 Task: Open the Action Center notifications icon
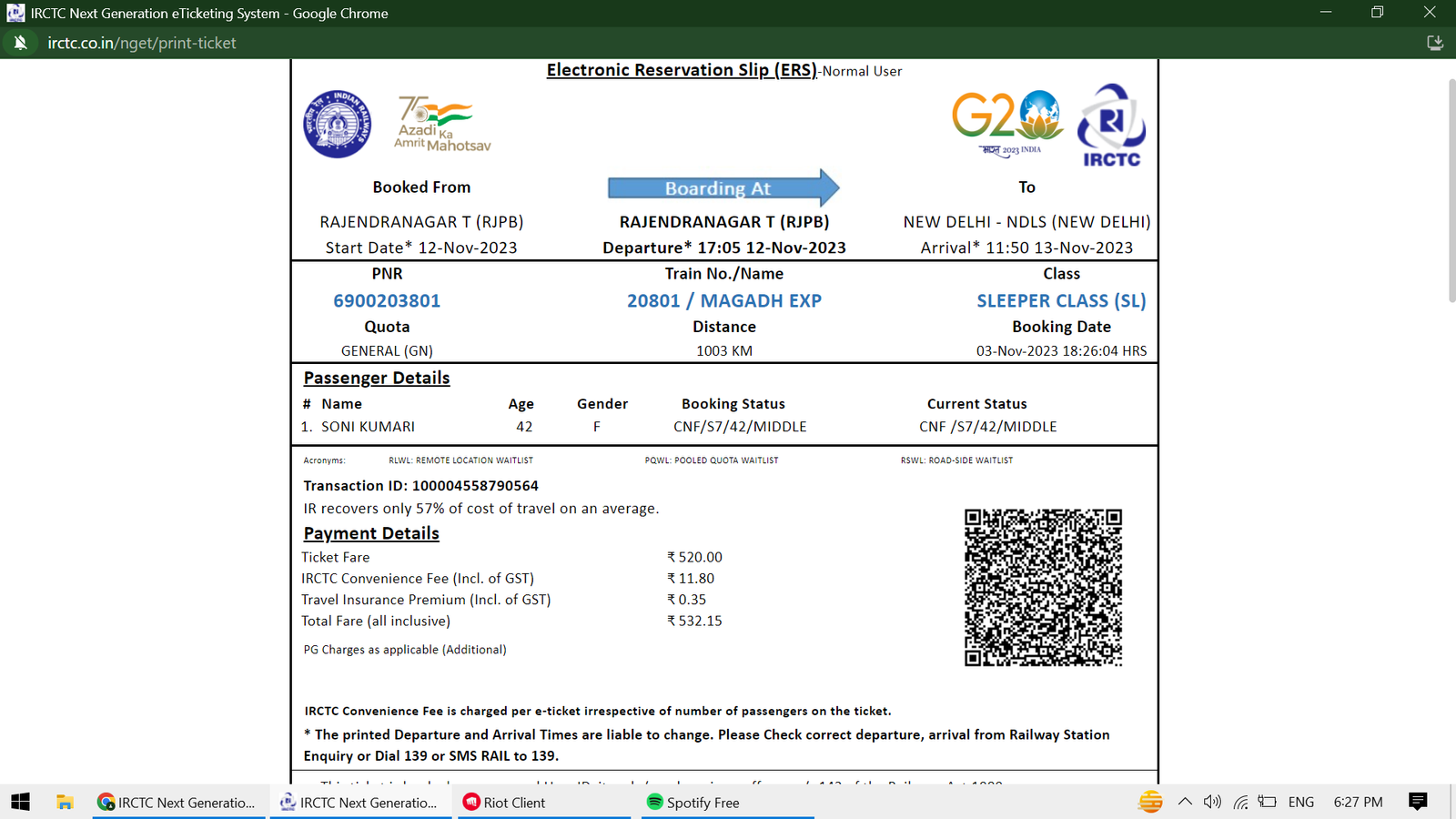1417,802
